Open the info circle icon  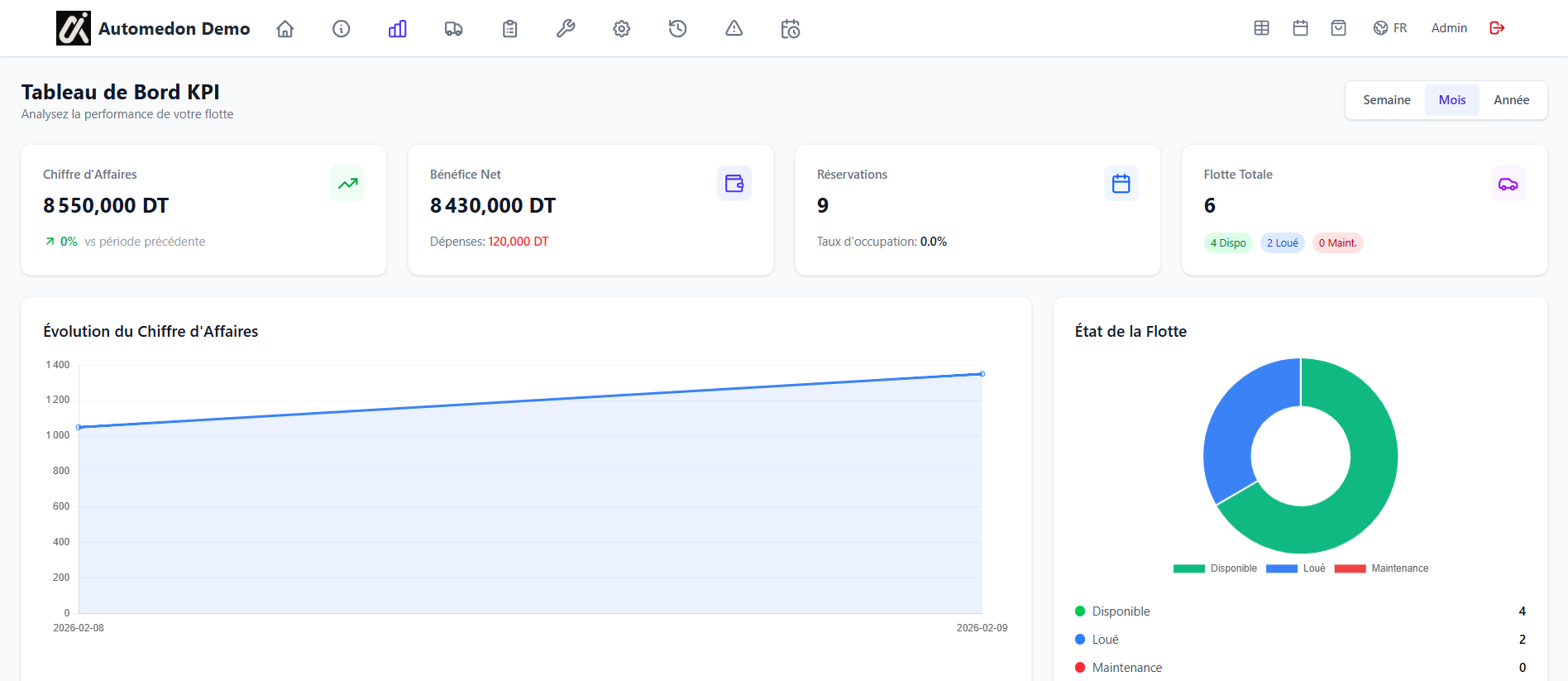(x=342, y=29)
